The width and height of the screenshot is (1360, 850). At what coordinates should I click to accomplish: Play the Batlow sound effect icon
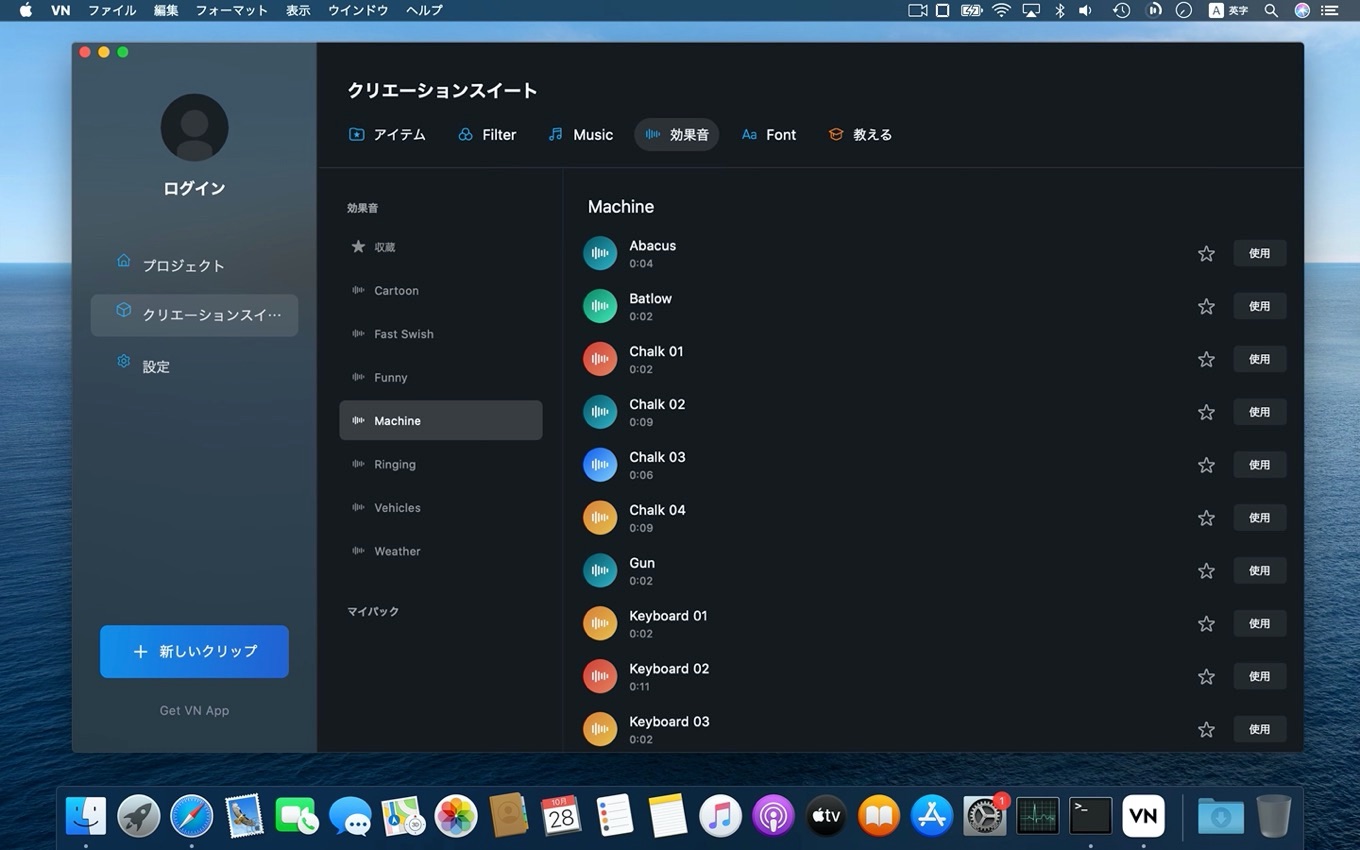[x=600, y=306]
